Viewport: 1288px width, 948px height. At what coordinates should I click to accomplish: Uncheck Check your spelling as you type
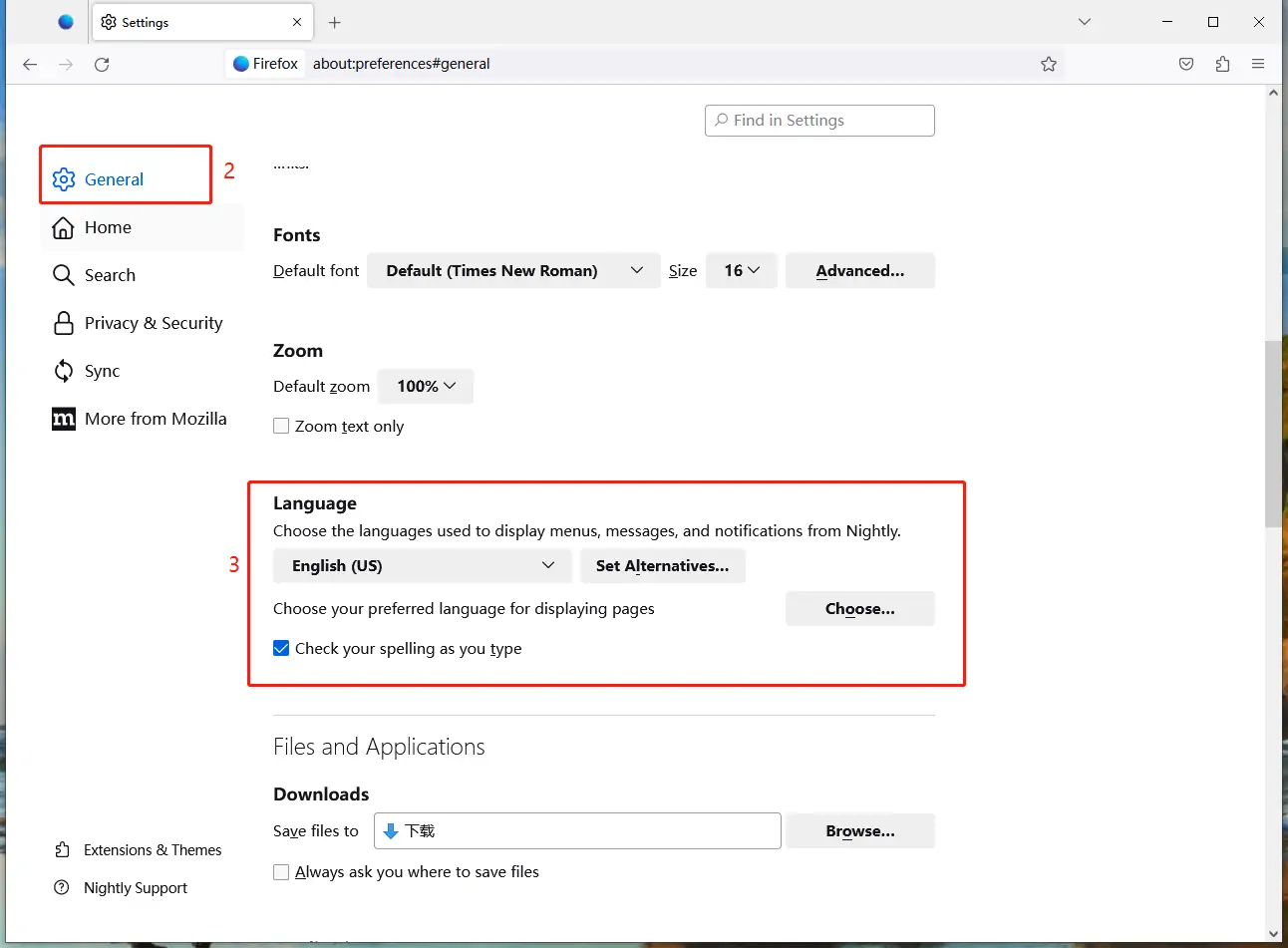pos(281,648)
